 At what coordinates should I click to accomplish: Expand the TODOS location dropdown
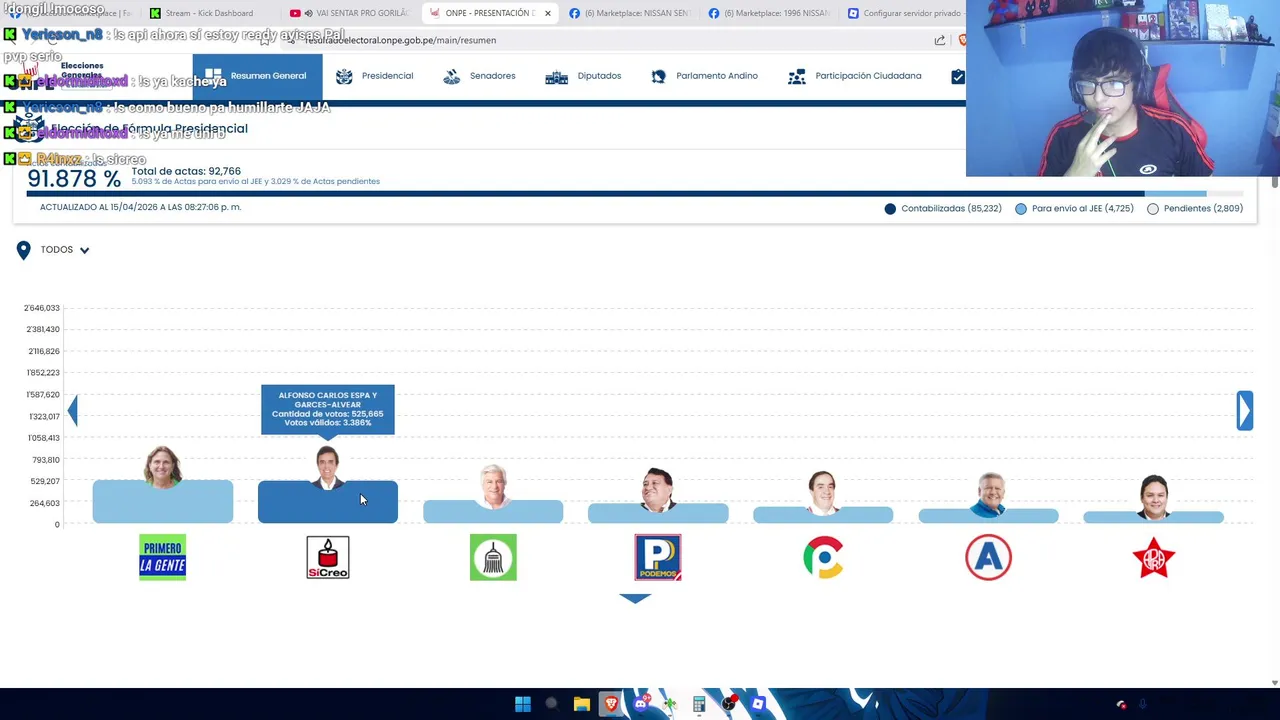[65, 250]
